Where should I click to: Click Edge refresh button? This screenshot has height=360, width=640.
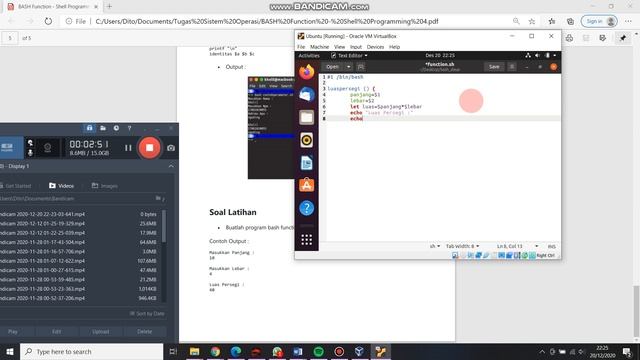[48, 21]
